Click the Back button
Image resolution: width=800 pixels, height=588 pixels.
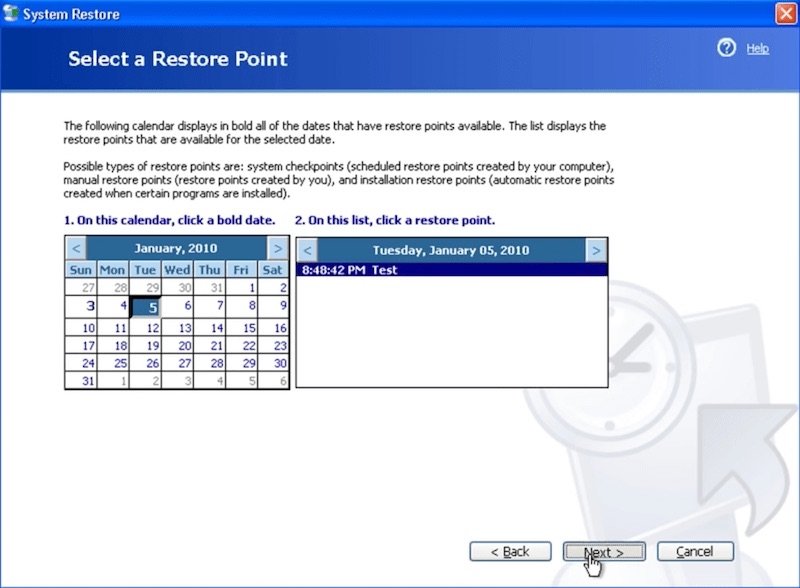(x=510, y=551)
